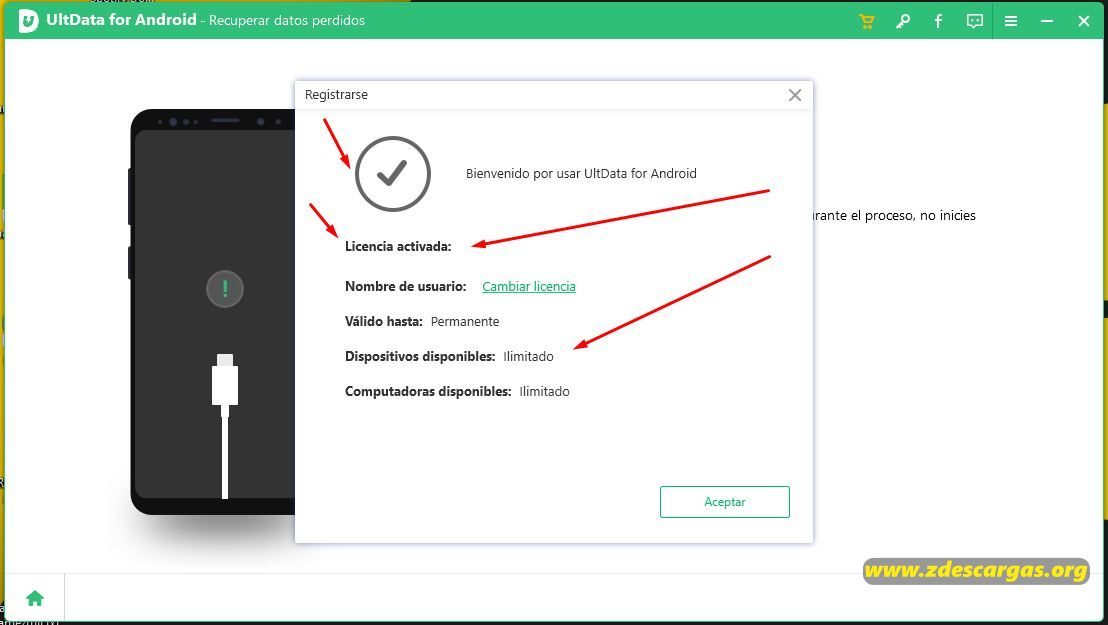Click 'Computadoras disponibles:' label
This screenshot has width=1108, height=625.
[x=428, y=392]
